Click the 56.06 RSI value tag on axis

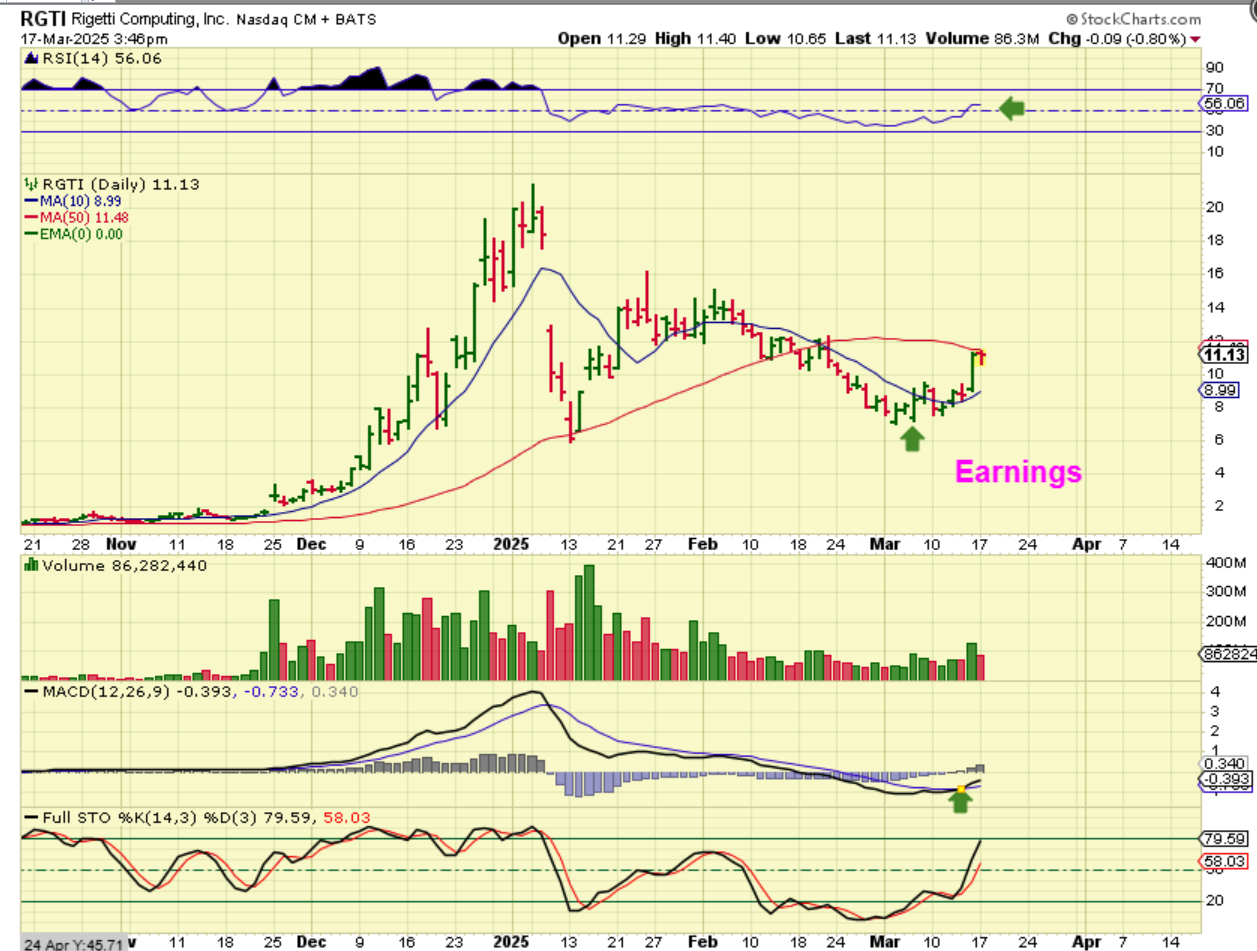click(x=1224, y=102)
